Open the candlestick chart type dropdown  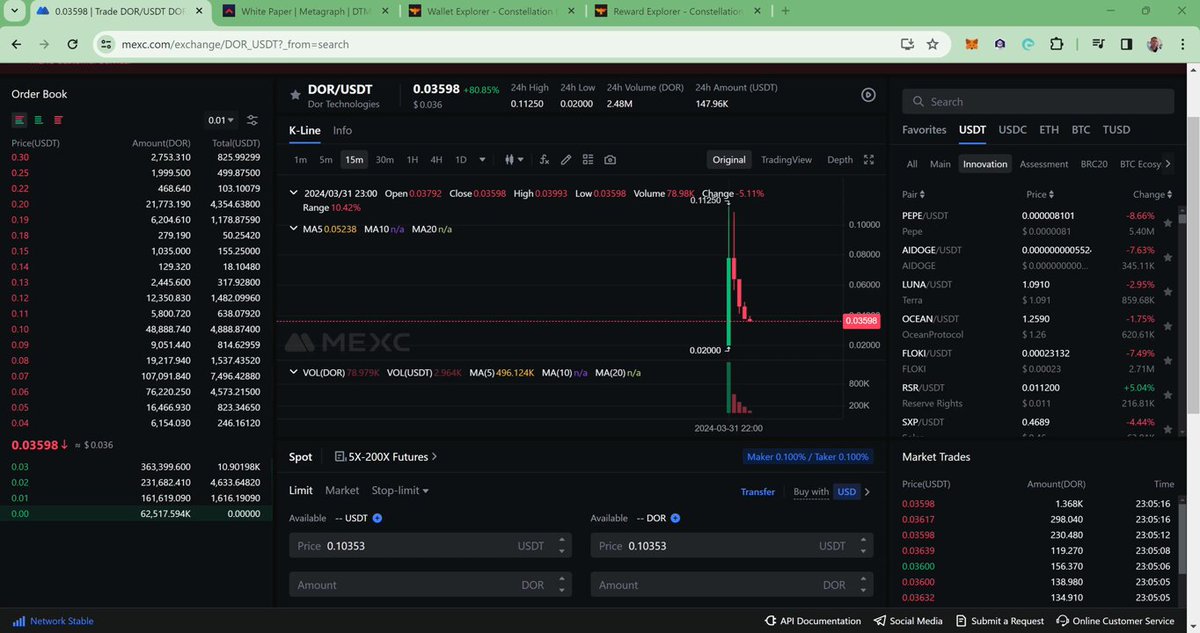point(514,159)
